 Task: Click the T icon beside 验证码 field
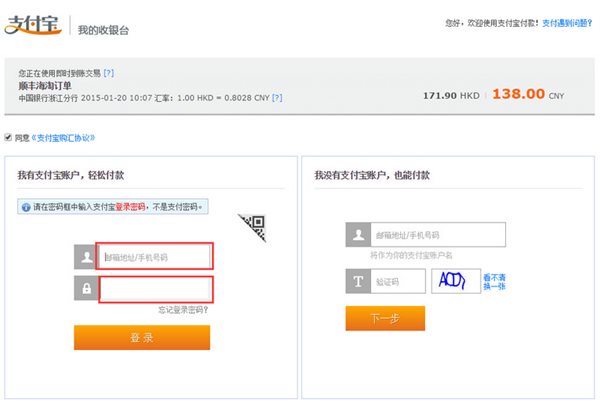click(357, 282)
